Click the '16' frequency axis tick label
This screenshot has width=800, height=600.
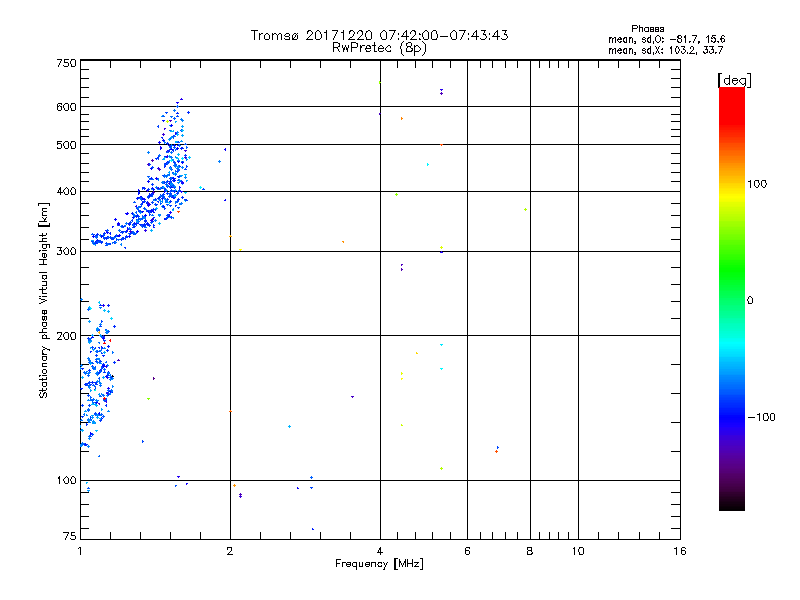point(680,551)
